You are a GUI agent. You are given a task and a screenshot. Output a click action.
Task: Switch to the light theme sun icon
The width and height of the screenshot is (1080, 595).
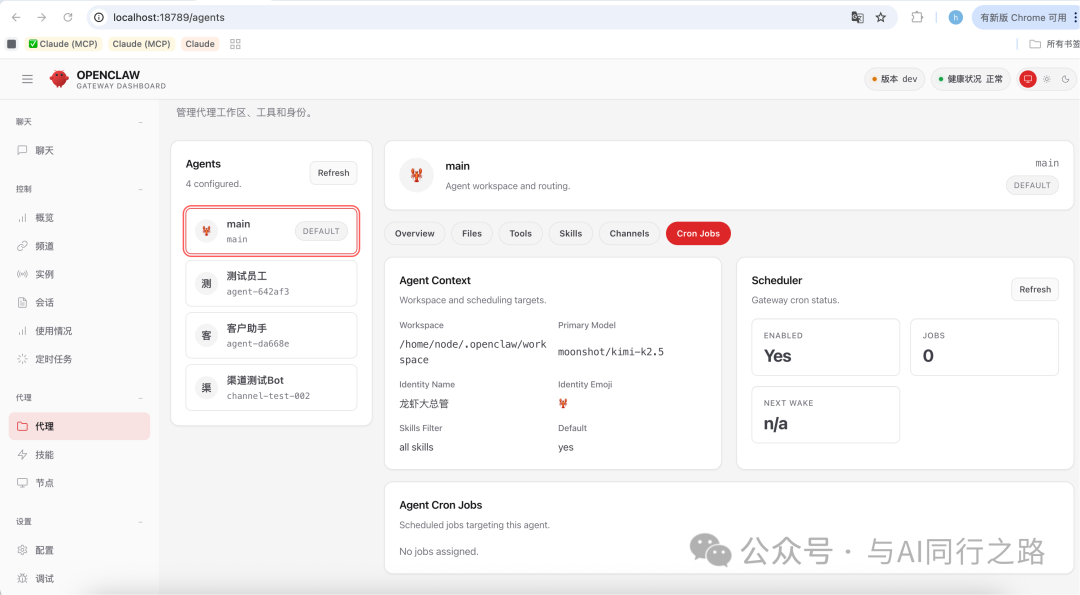pos(1047,79)
